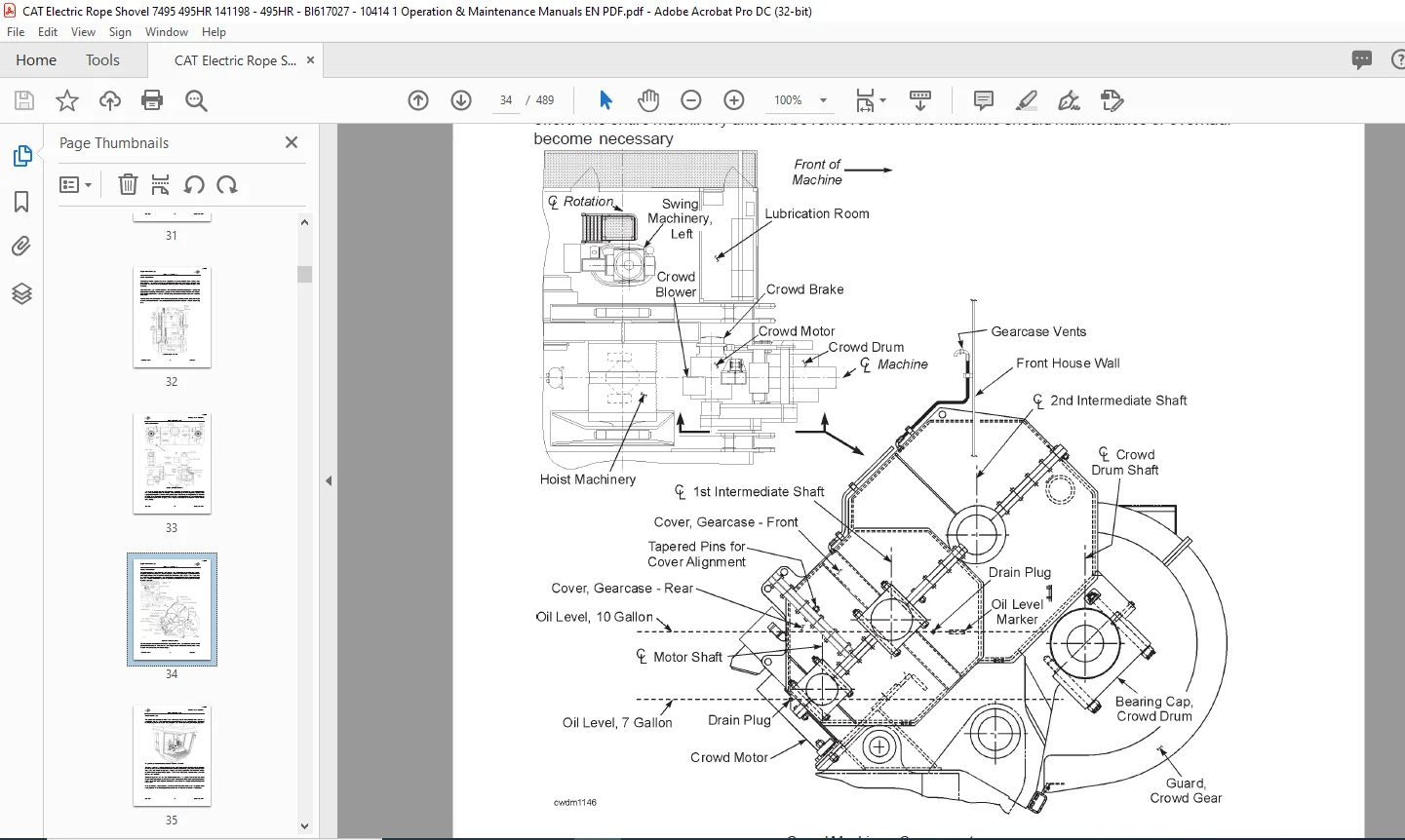The width and height of the screenshot is (1405, 840).
Task: Rotate page counterclockwise
Action: point(194,184)
